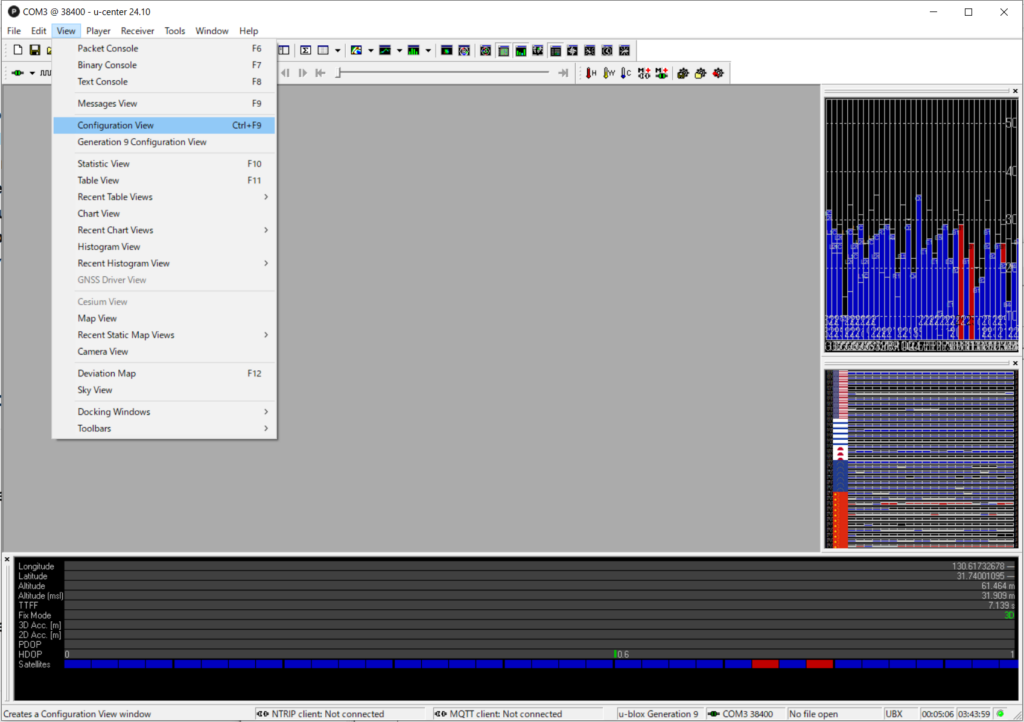Click the first M+ message toolbar icon
The width and height of the screenshot is (1024, 722).
pos(644,73)
